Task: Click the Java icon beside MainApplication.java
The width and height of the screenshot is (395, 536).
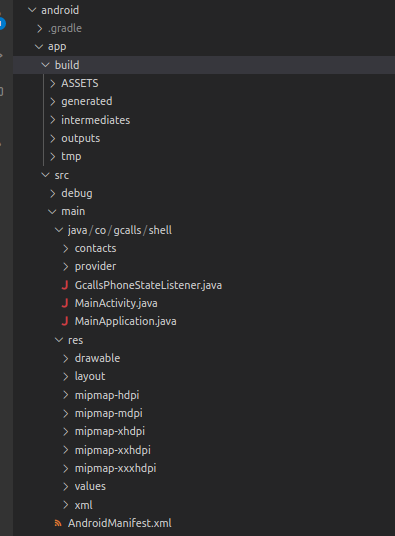Action: pos(65,321)
